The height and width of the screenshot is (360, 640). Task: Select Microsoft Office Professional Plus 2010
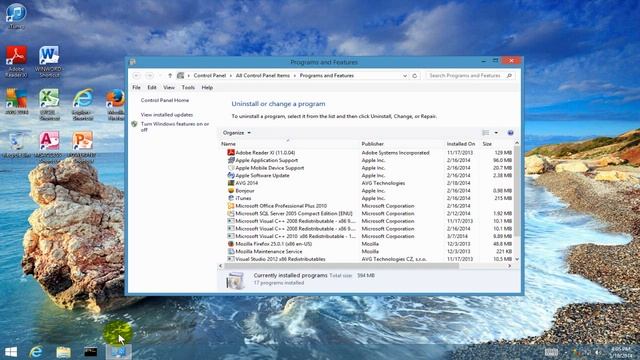tap(369, 206)
